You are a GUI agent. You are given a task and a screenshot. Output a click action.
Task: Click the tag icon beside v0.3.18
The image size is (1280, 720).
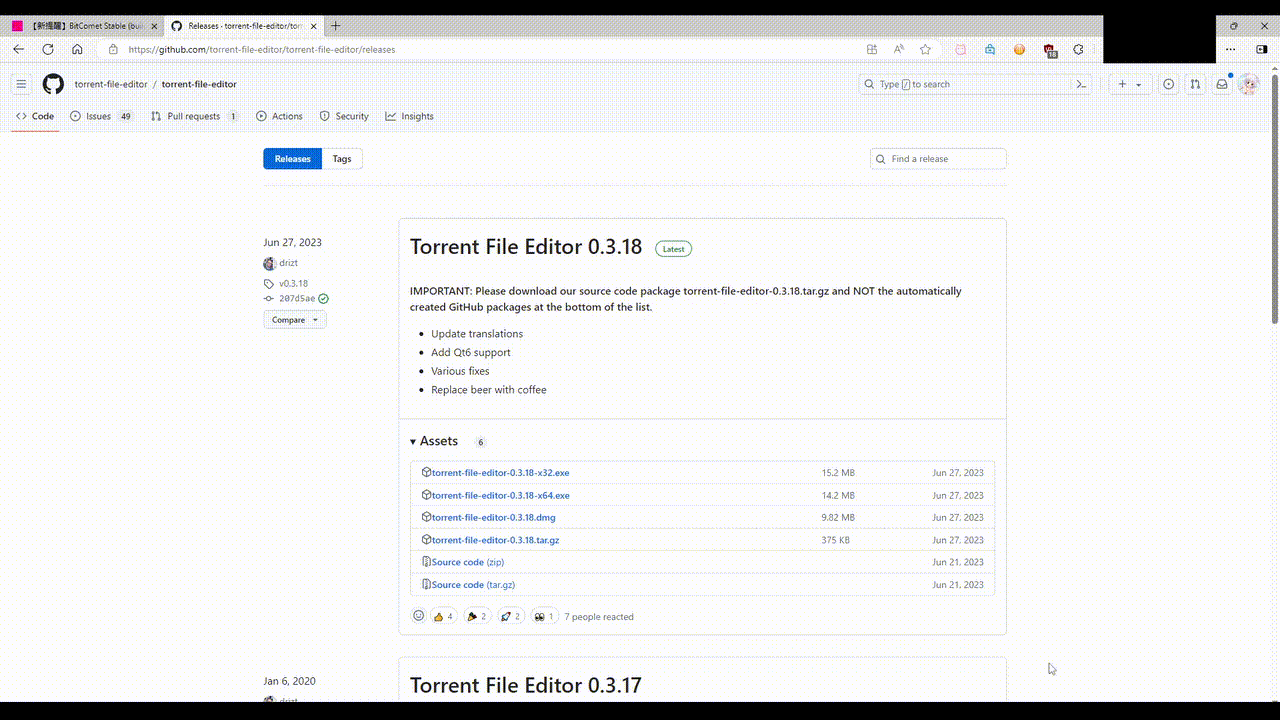click(269, 284)
